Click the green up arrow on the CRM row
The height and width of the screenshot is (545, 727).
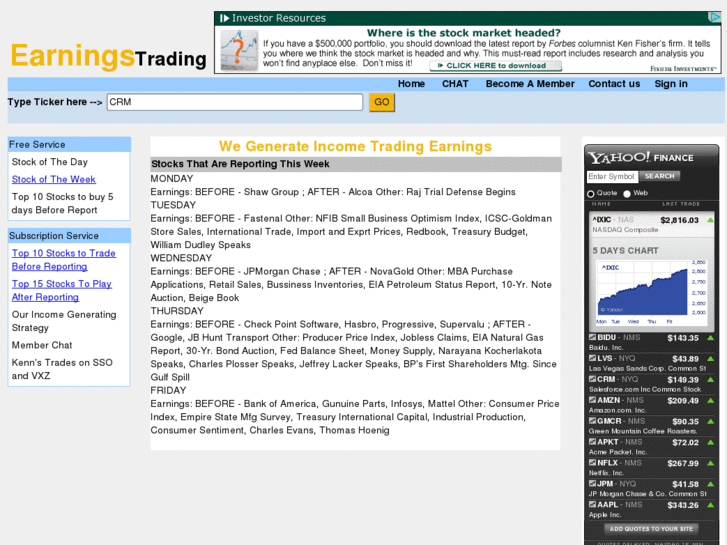[x=710, y=379]
